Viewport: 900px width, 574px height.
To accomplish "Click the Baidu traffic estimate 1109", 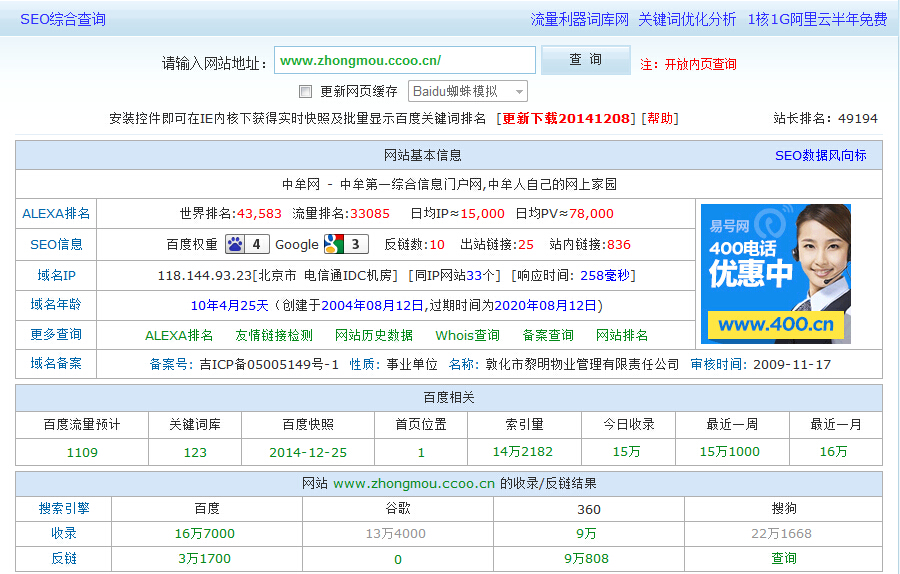I will [x=82, y=452].
